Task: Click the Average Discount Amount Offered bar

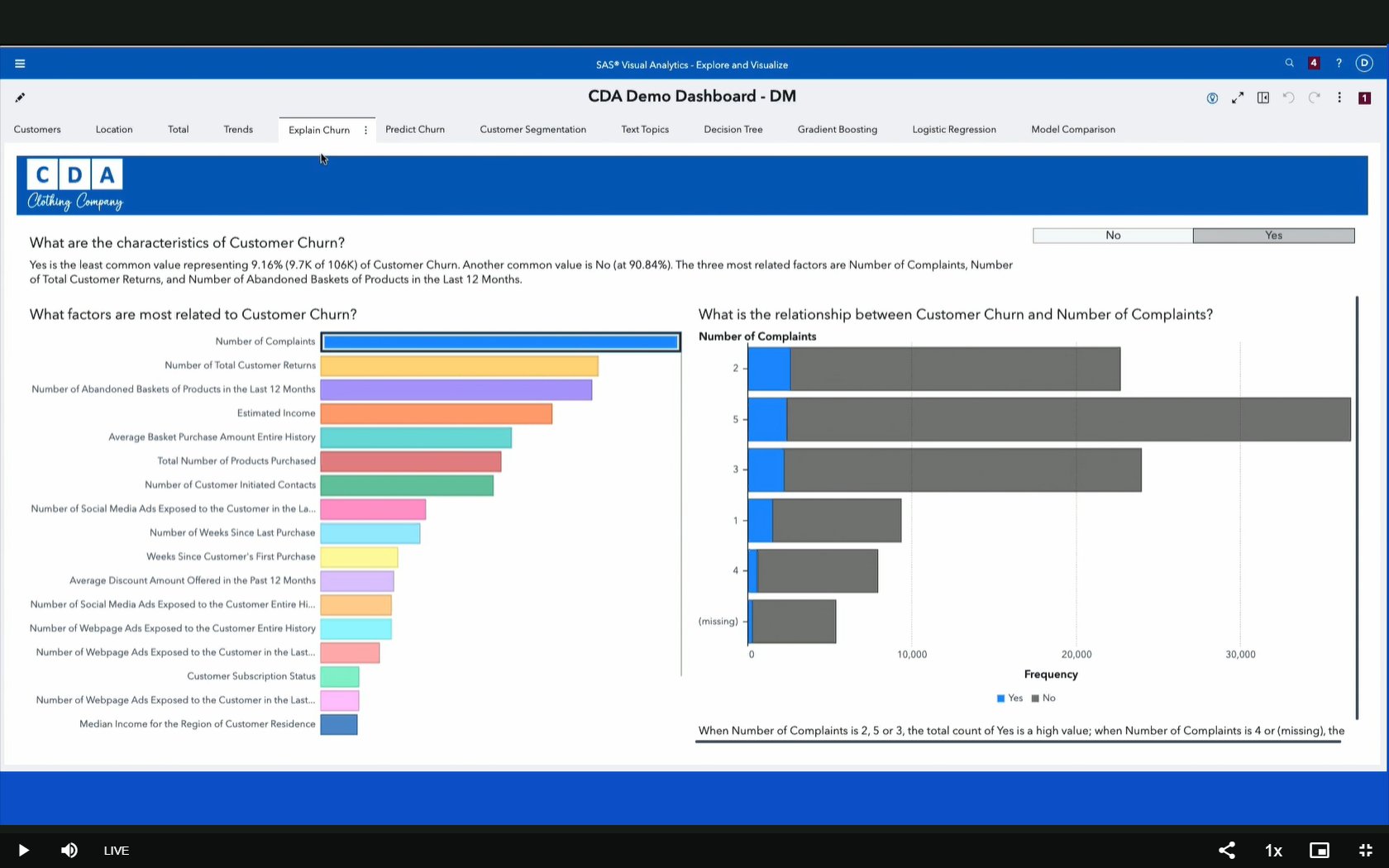Action: coord(357,581)
